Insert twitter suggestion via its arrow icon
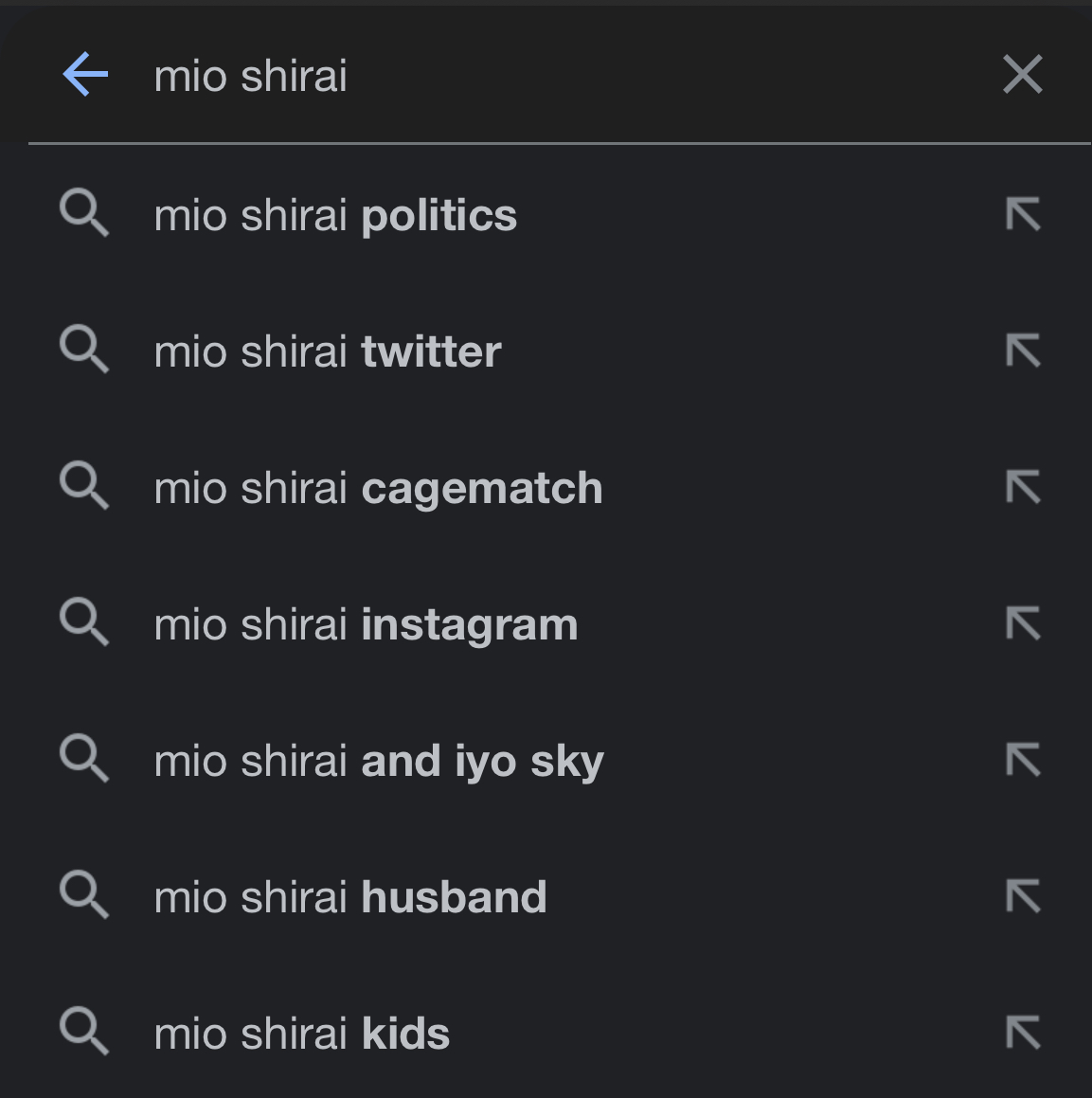The image size is (1092, 1098). tap(1023, 351)
